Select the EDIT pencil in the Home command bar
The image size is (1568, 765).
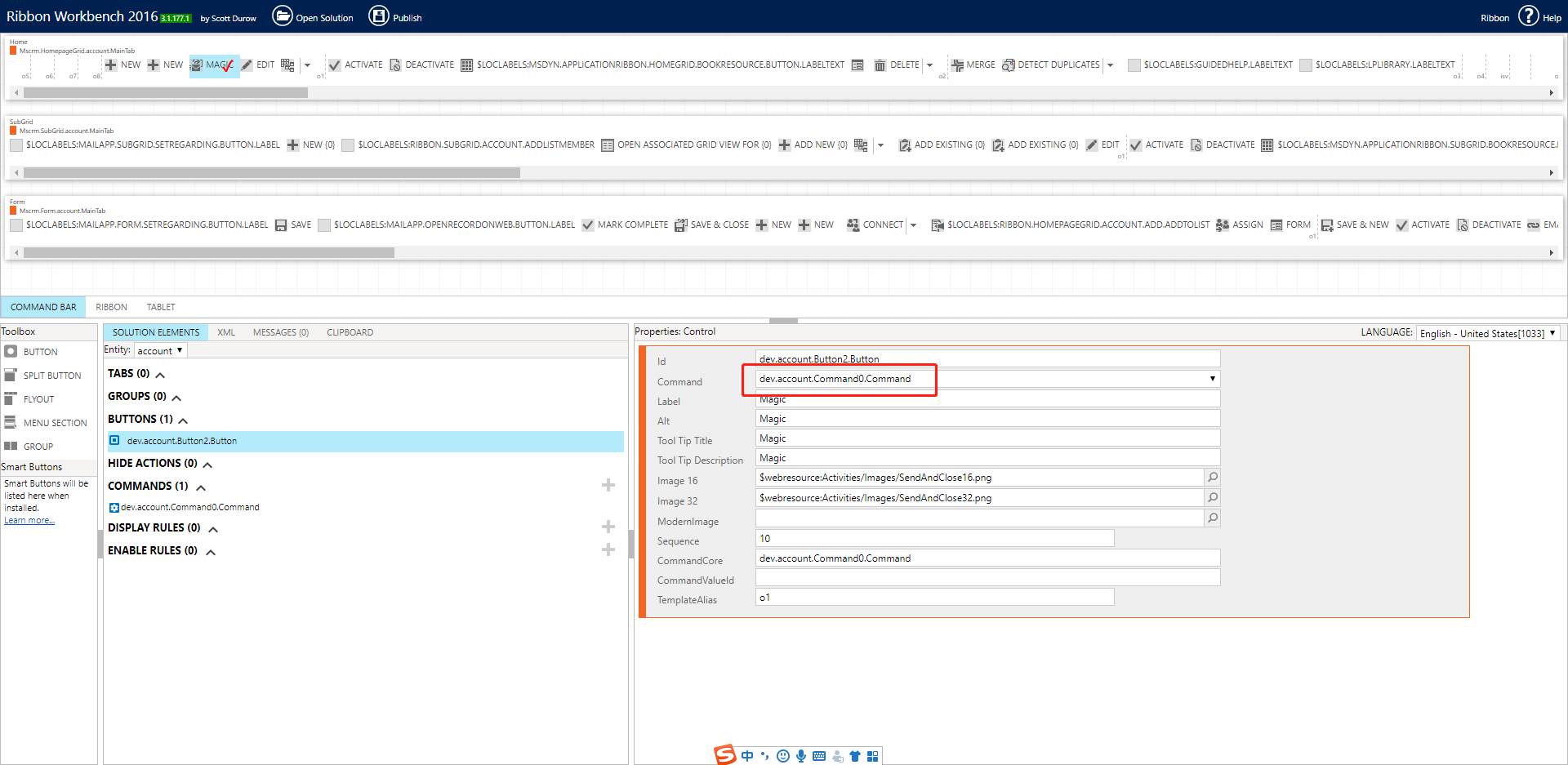point(247,65)
